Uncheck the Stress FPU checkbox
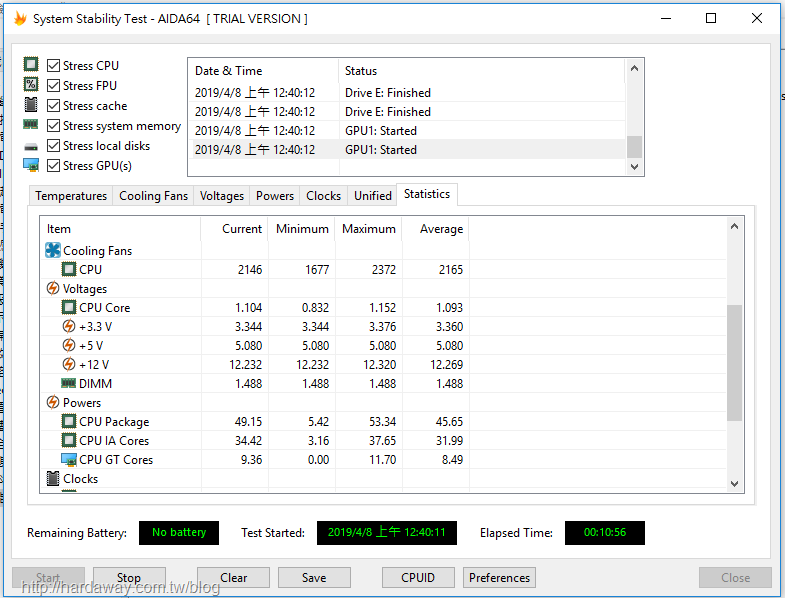This screenshot has height=598, width=785. (x=54, y=86)
